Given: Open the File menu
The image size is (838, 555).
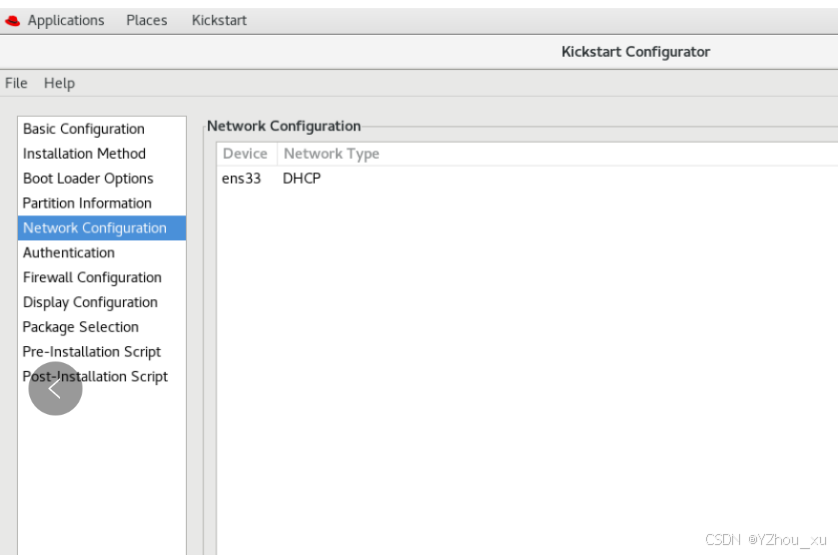Looking at the screenshot, I should [16, 83].
